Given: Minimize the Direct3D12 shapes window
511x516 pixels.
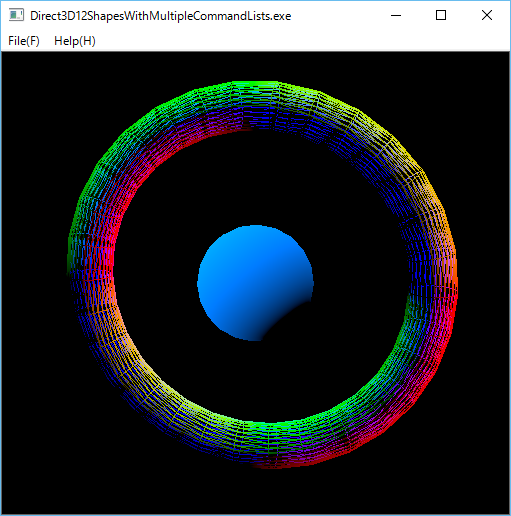Looking at the screenshot, I should coord(396,15).
